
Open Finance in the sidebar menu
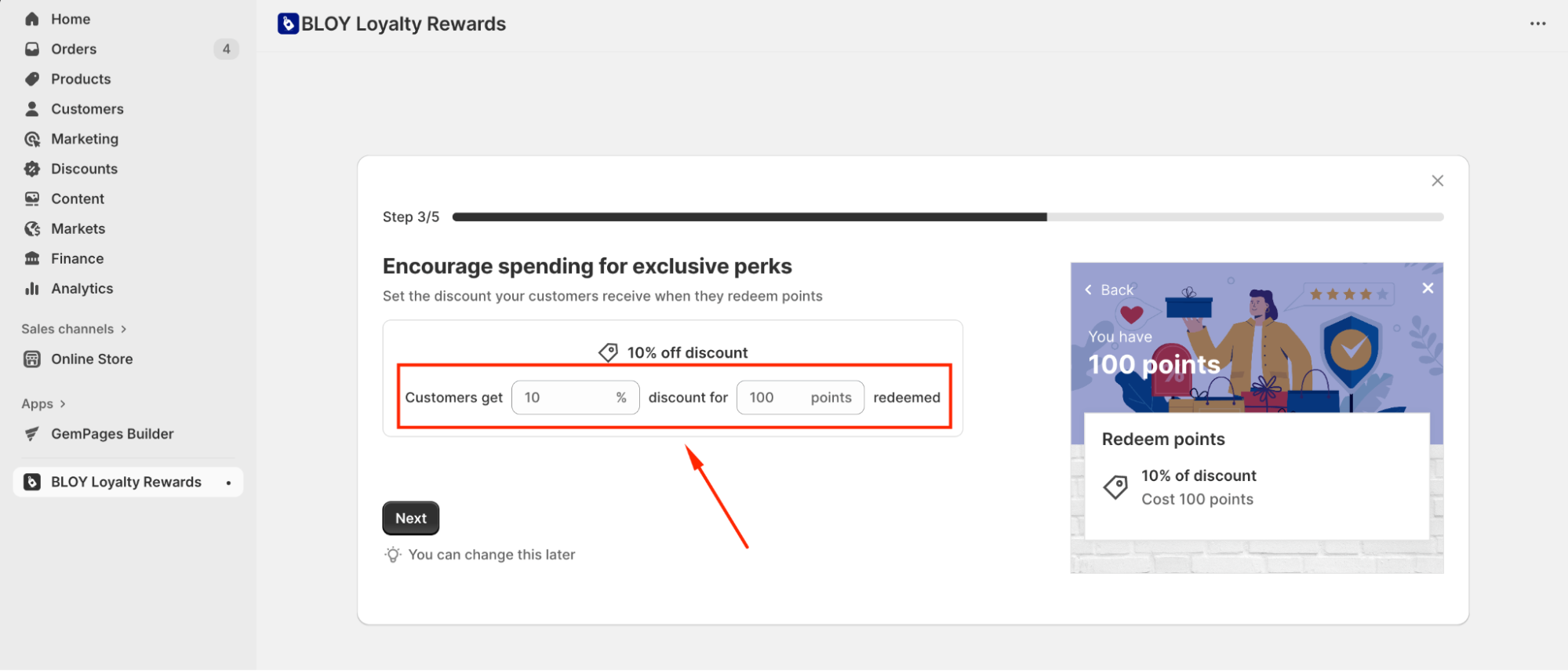pos(77,259)
